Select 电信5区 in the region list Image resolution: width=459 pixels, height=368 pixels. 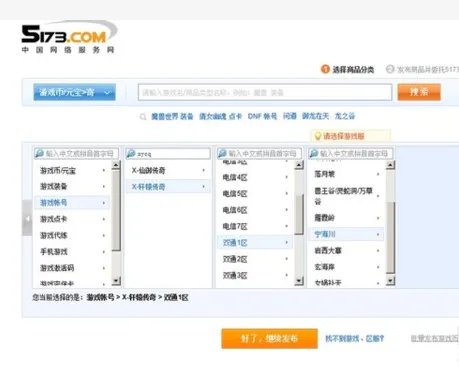(x=255, y=194)
